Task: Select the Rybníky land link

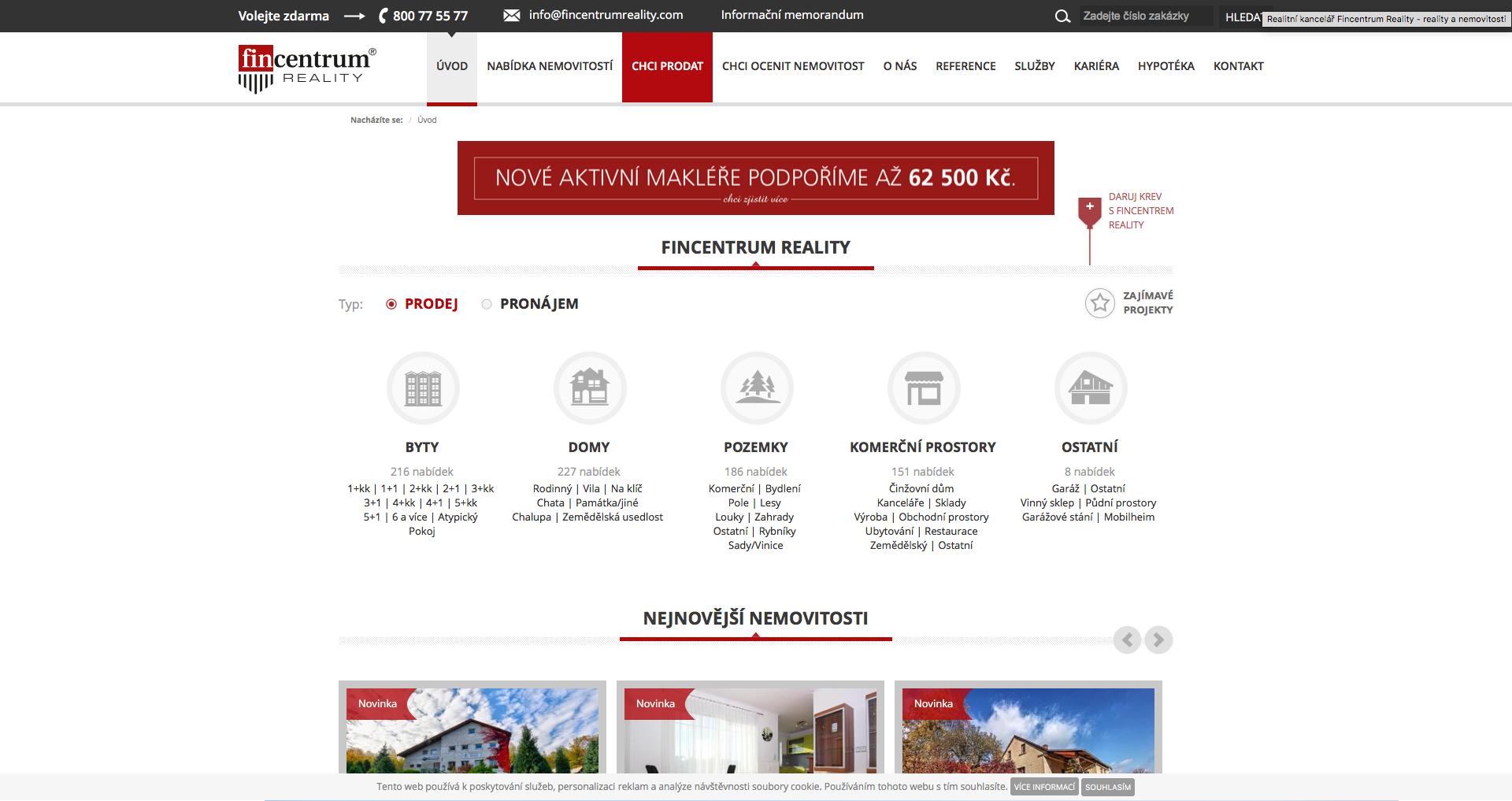Action: pyautogui.click(x=777, y=532)
